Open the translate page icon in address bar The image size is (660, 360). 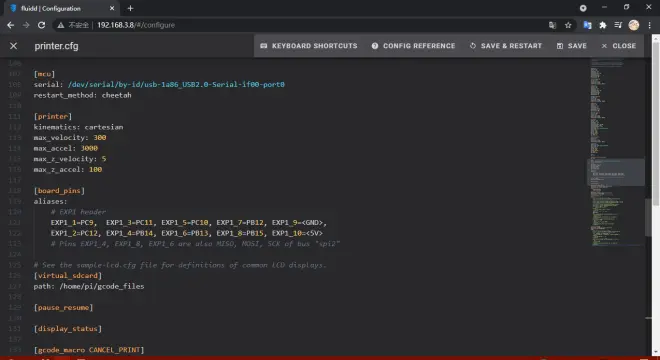point(552,25)
